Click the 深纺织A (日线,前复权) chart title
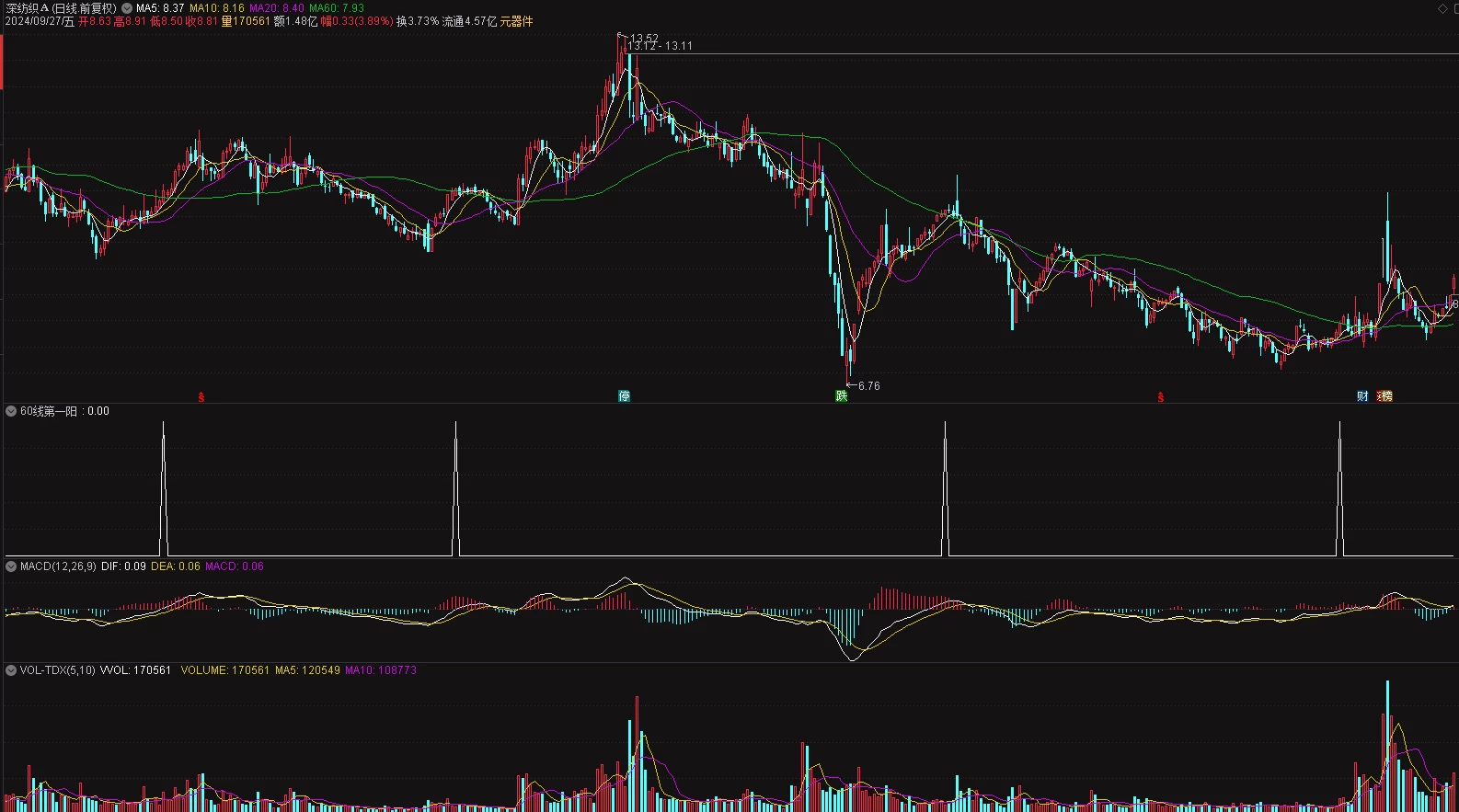Screen dimensions: 1459x812 click(62, 8)
